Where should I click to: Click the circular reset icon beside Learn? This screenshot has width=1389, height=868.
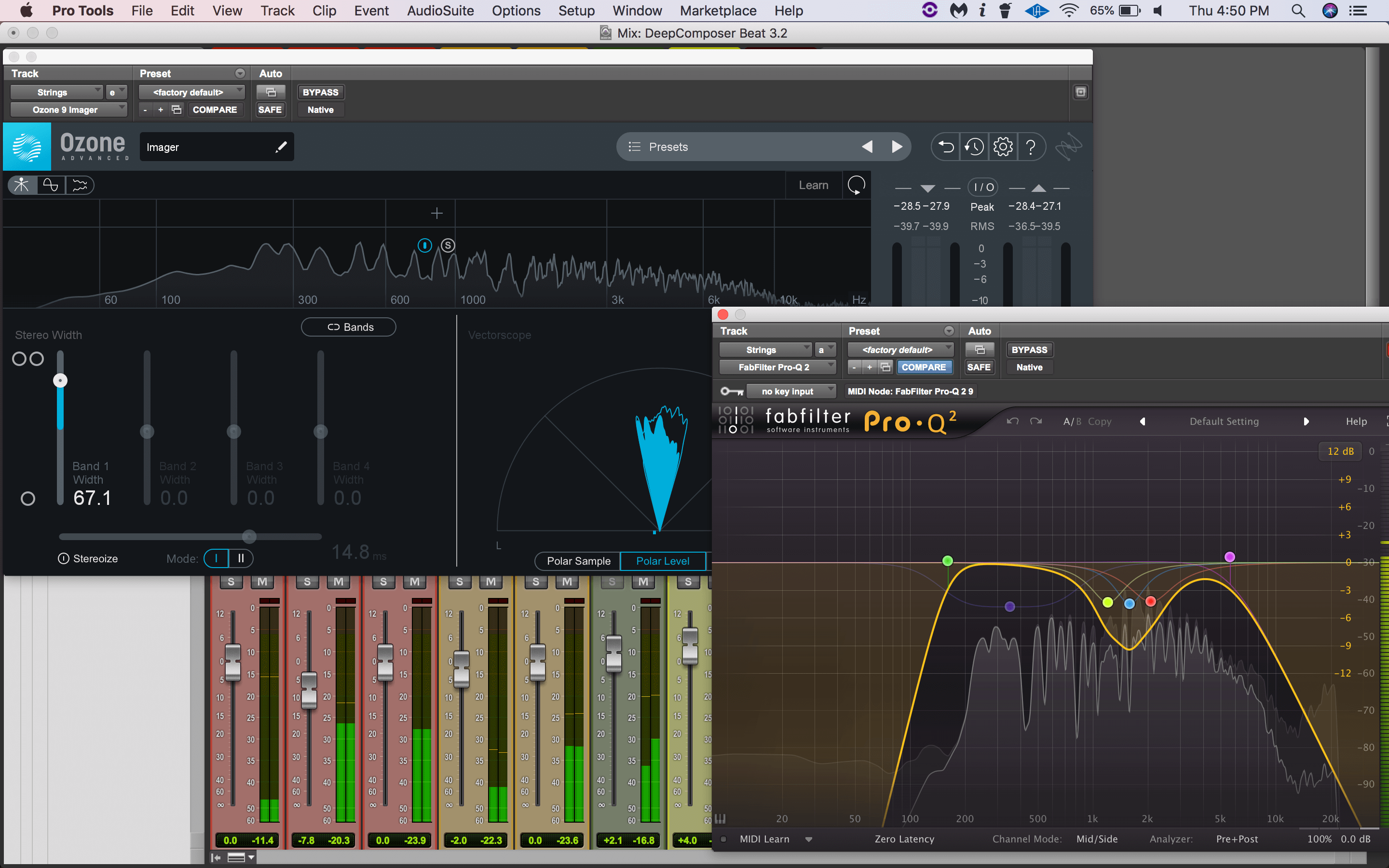tap(856, 185)
